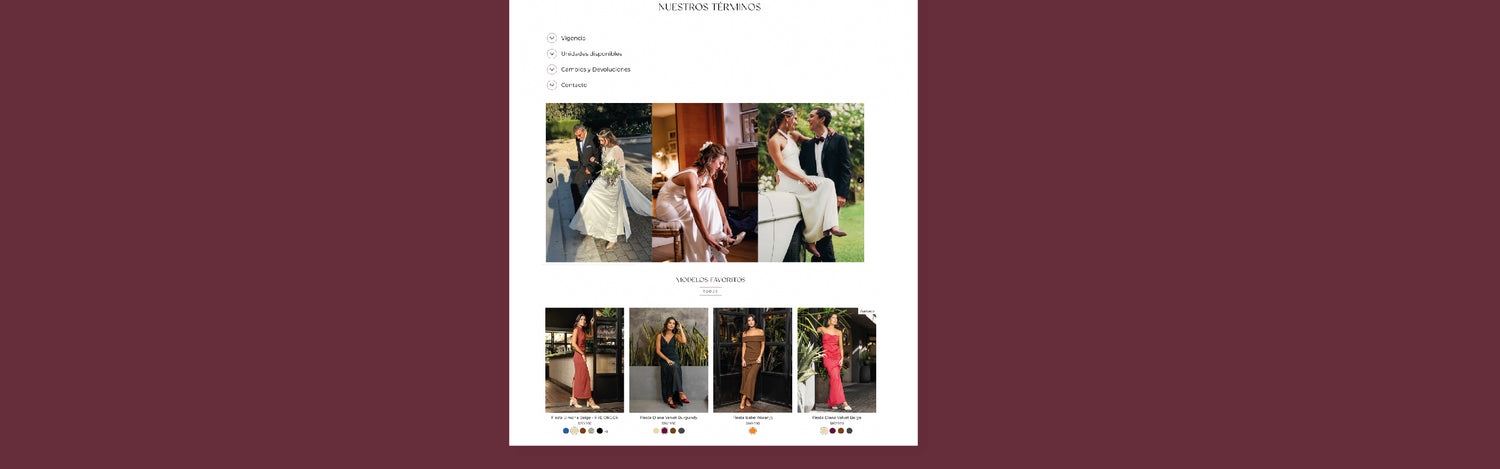This screenshot has width=1500, height=469.
Task: Open the Fiesta Diana Velvet Beige link
Action: [x=836, y=417]
